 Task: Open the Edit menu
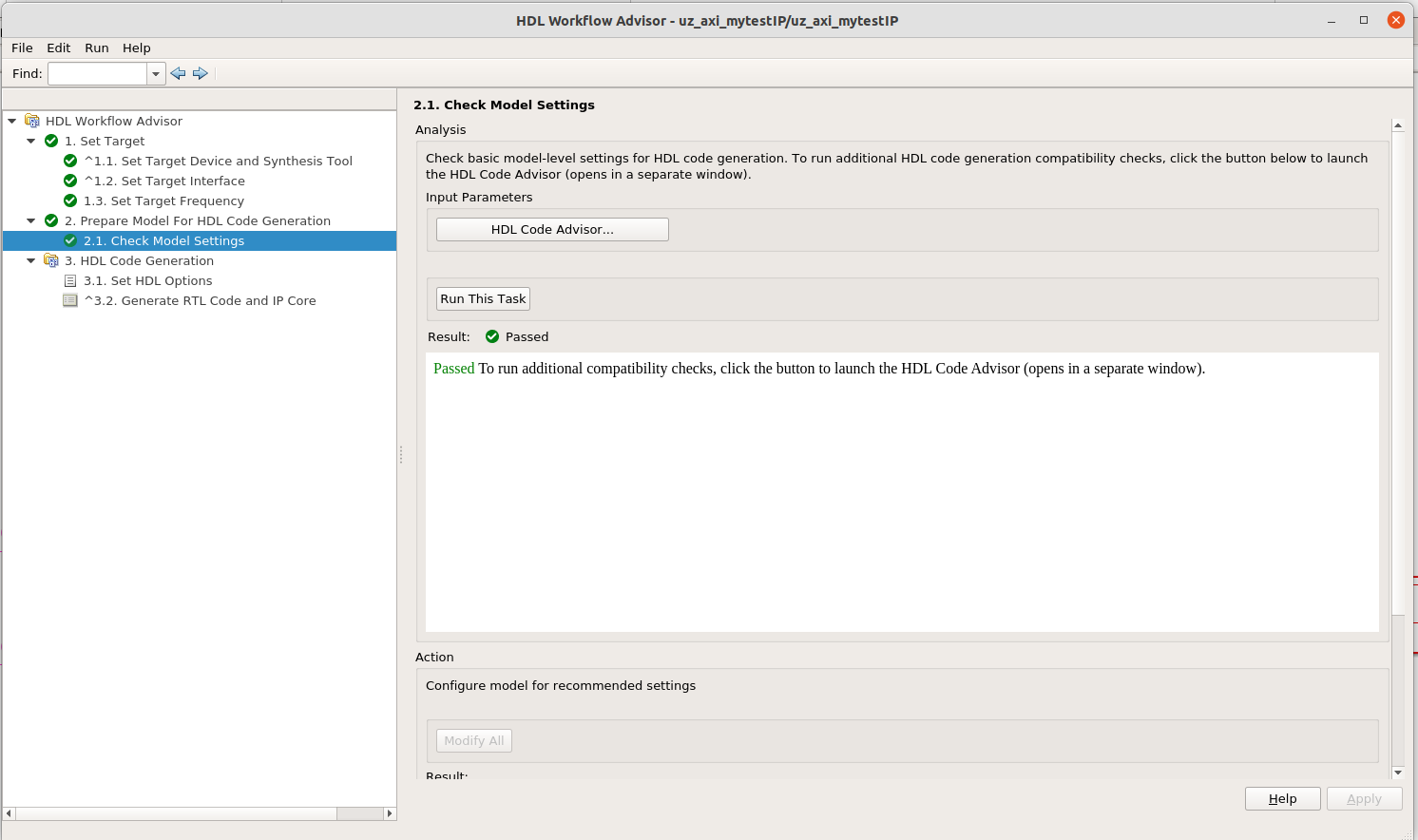point(58,48)
